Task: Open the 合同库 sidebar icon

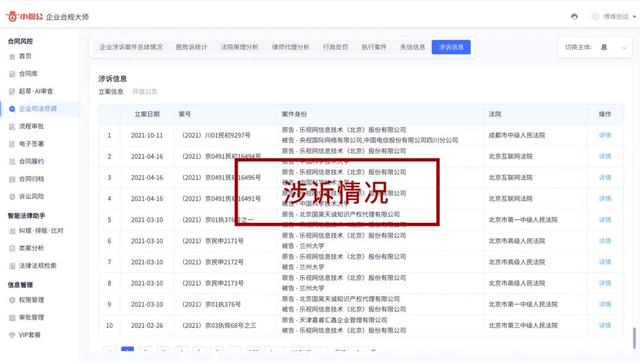Action: click(12, 74)
